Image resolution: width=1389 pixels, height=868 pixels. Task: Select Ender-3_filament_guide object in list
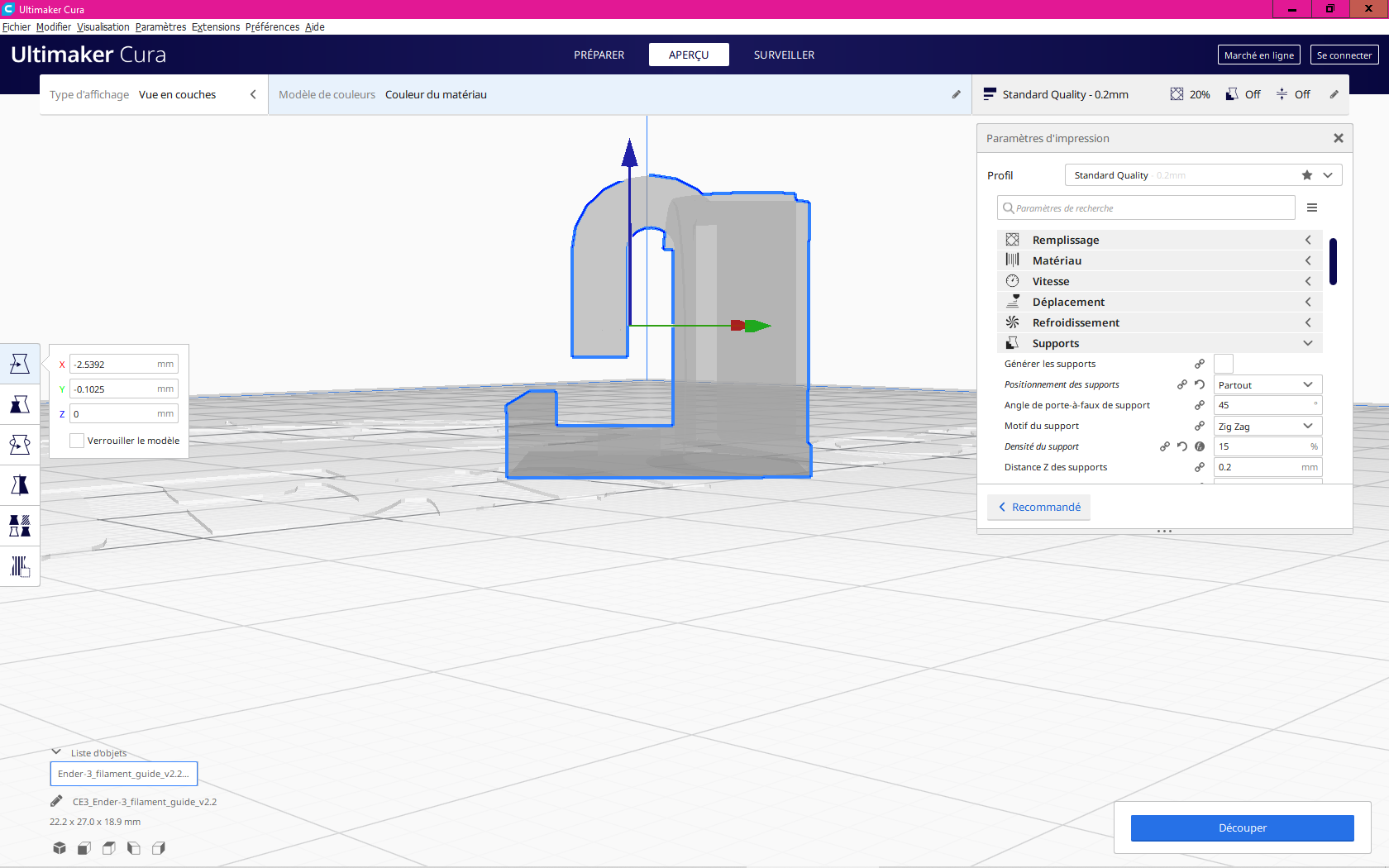point(124,774)
